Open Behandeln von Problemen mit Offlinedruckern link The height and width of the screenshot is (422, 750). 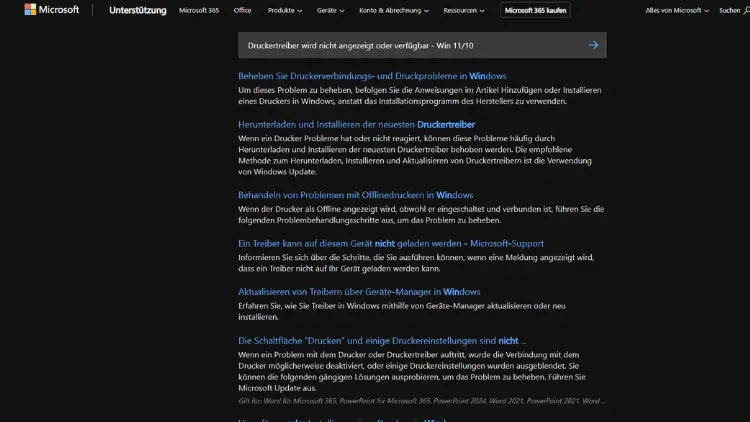(x=355, y=195)
